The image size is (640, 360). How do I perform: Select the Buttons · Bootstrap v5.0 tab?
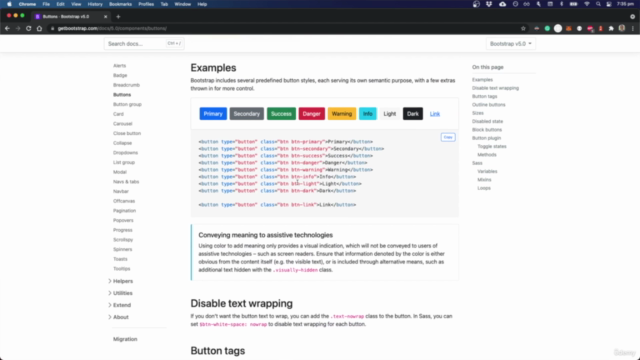tap(70, 17)
